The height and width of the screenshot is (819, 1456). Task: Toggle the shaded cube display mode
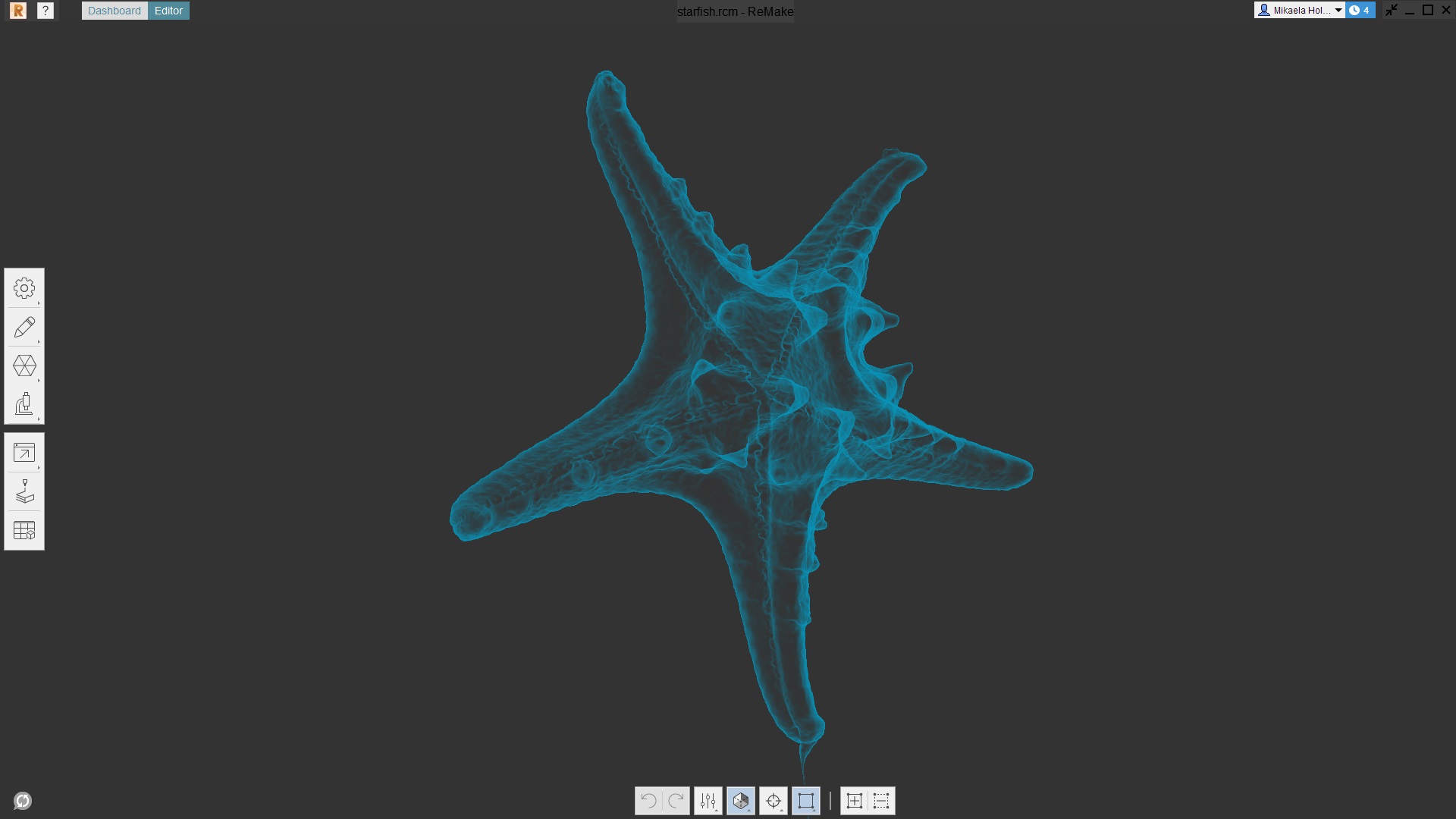(741, 800)
